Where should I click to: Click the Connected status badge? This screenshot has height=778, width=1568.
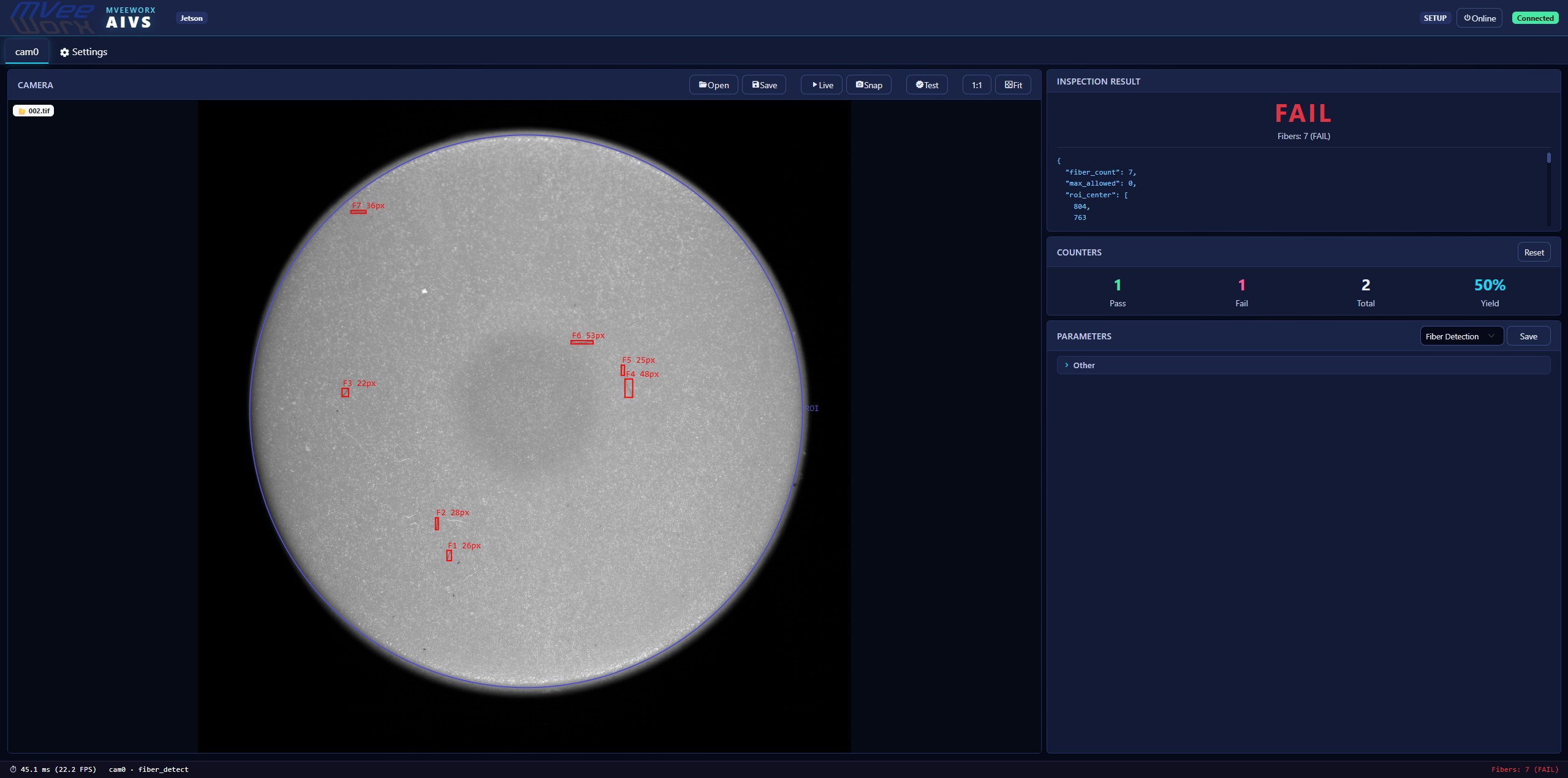click(x=1535, y=18)
